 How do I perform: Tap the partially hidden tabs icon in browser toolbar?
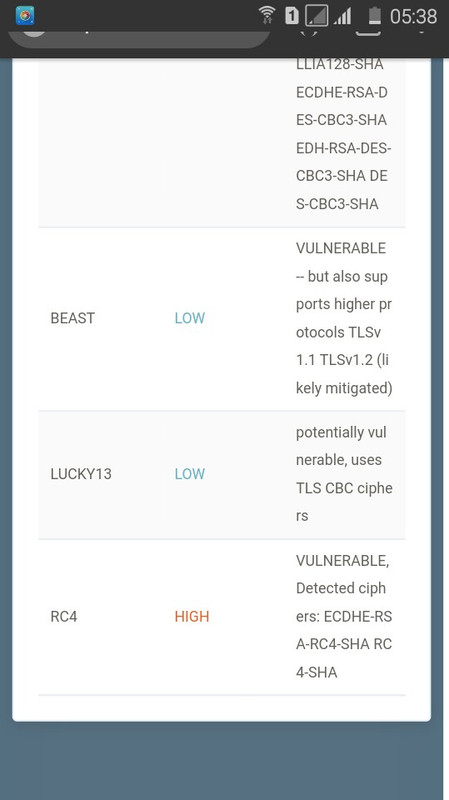pyautogui.click(x=368, y=34)
